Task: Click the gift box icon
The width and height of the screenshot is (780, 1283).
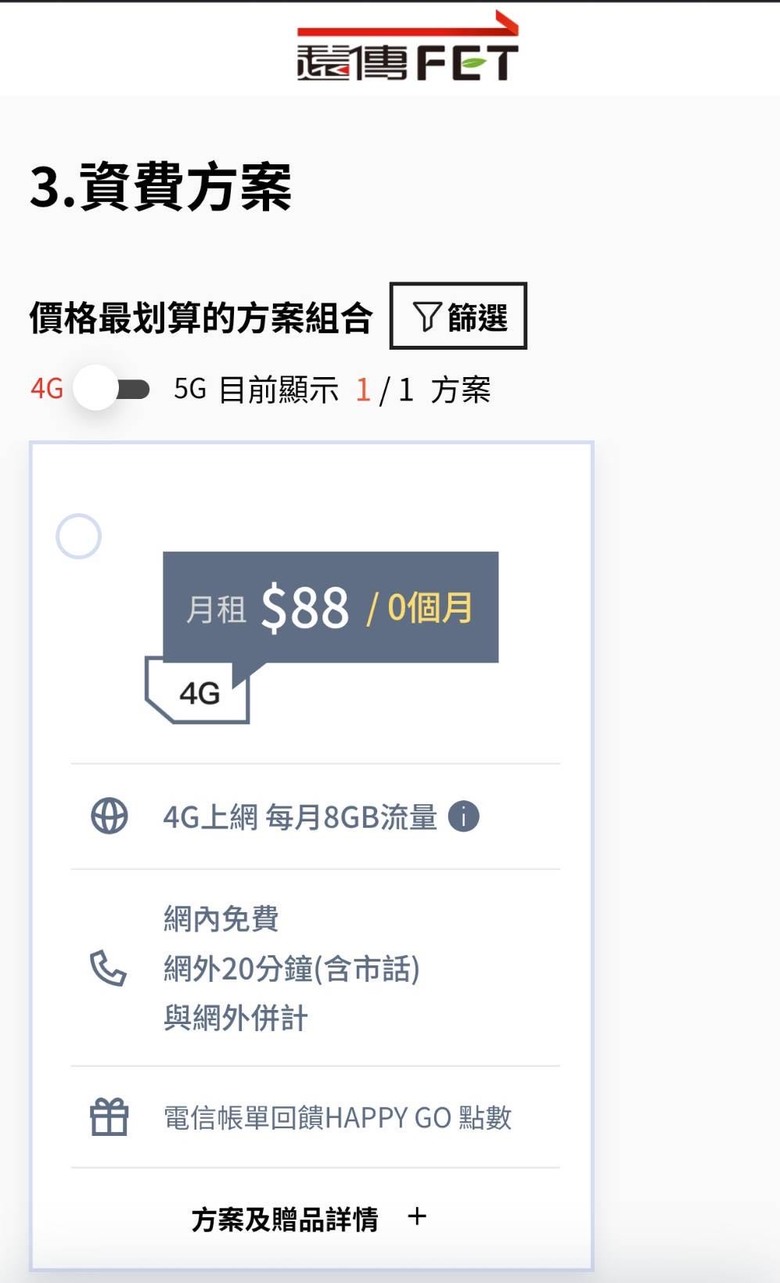Action: (x=109, y=1117)
